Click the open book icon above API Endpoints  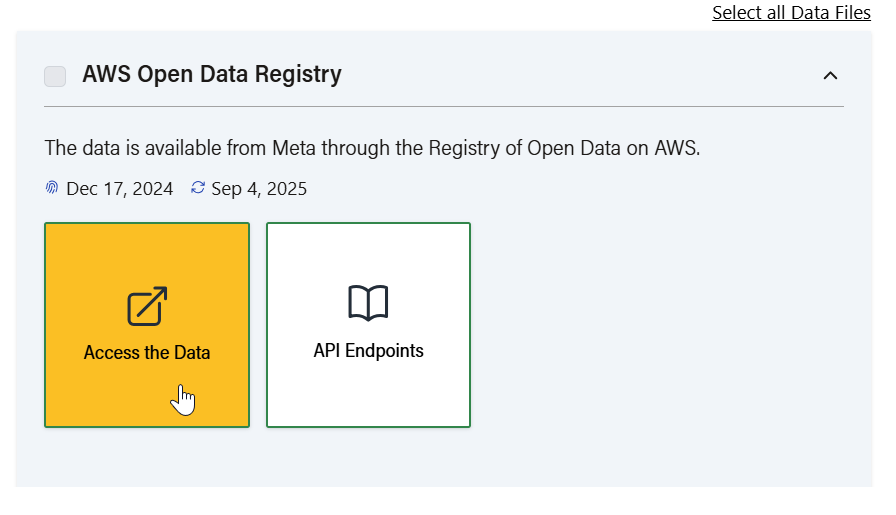tap(368, 303)
